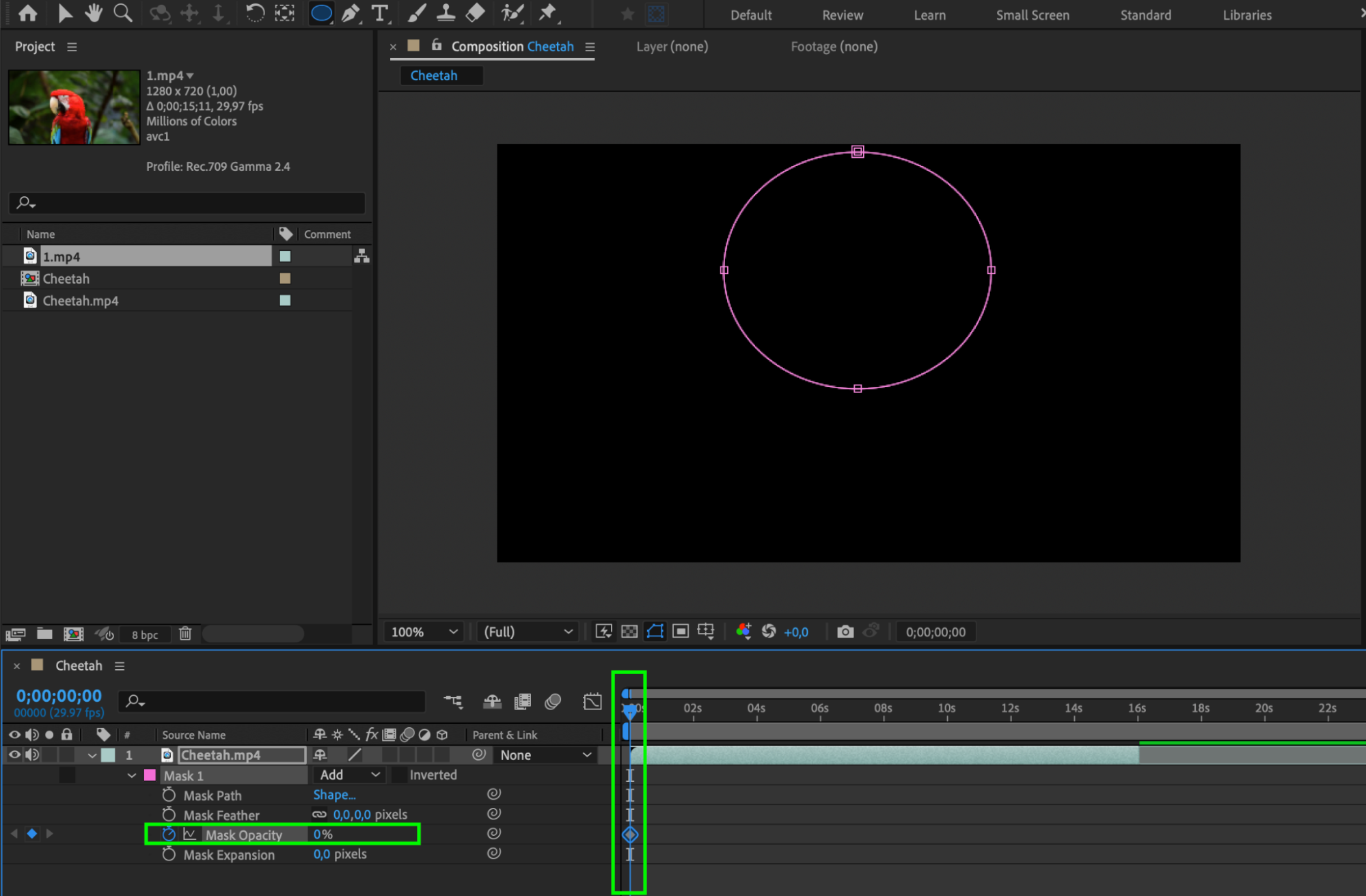The height and width of the screenshot is (896, 1366).
Task: Click the pink Mask 1 color swatch
Action: point(150,776)
